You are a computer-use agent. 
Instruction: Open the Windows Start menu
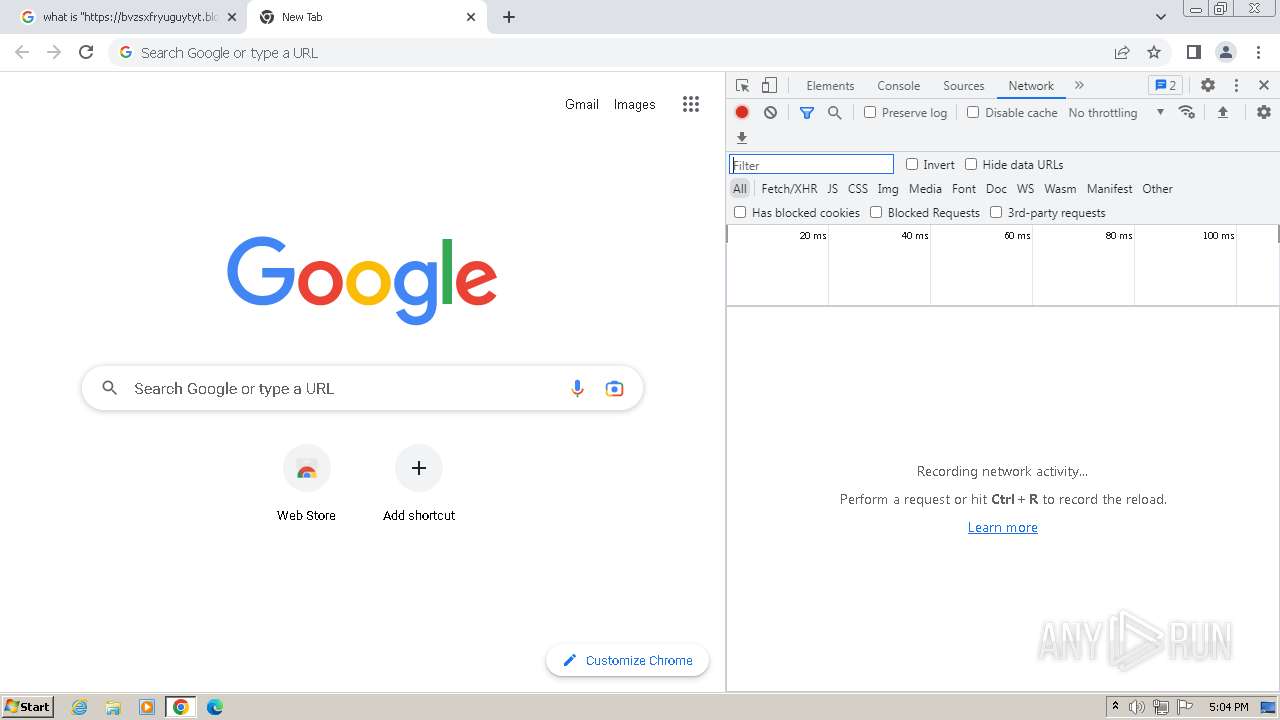click(x=28, y=707)
